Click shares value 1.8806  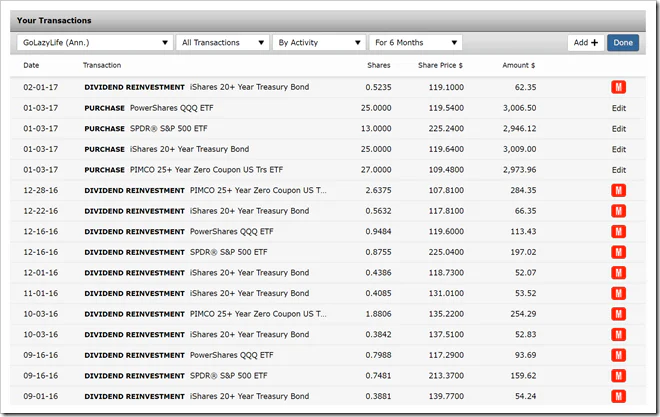378,314
